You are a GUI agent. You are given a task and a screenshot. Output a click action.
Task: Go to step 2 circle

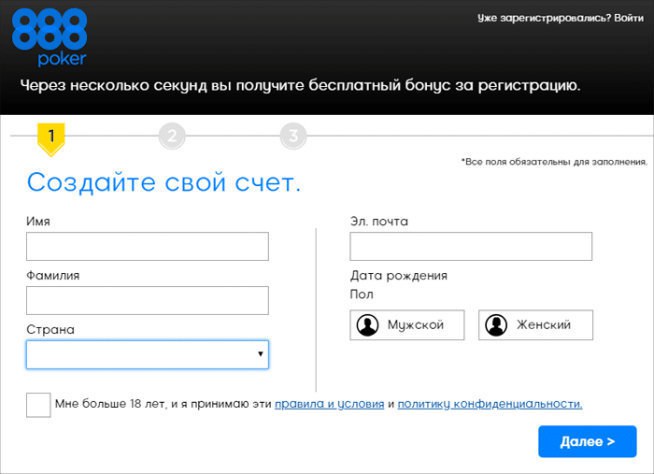tap(172, 136)
